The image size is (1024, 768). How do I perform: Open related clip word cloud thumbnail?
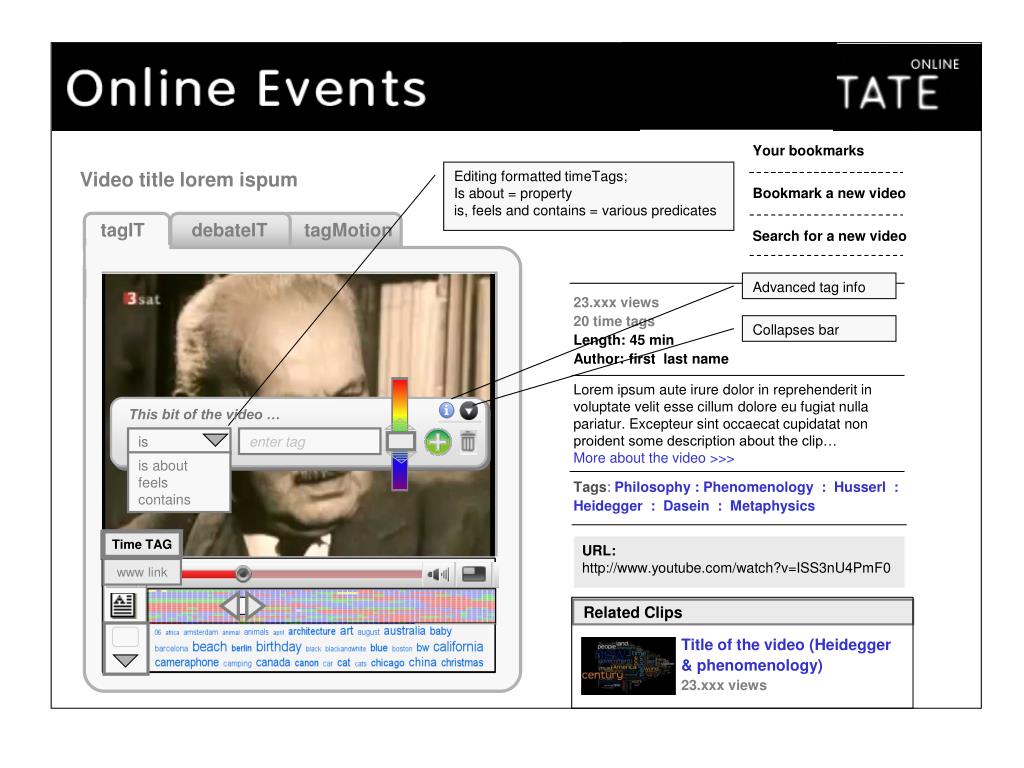pyautogui.click(x=628, y=665)
